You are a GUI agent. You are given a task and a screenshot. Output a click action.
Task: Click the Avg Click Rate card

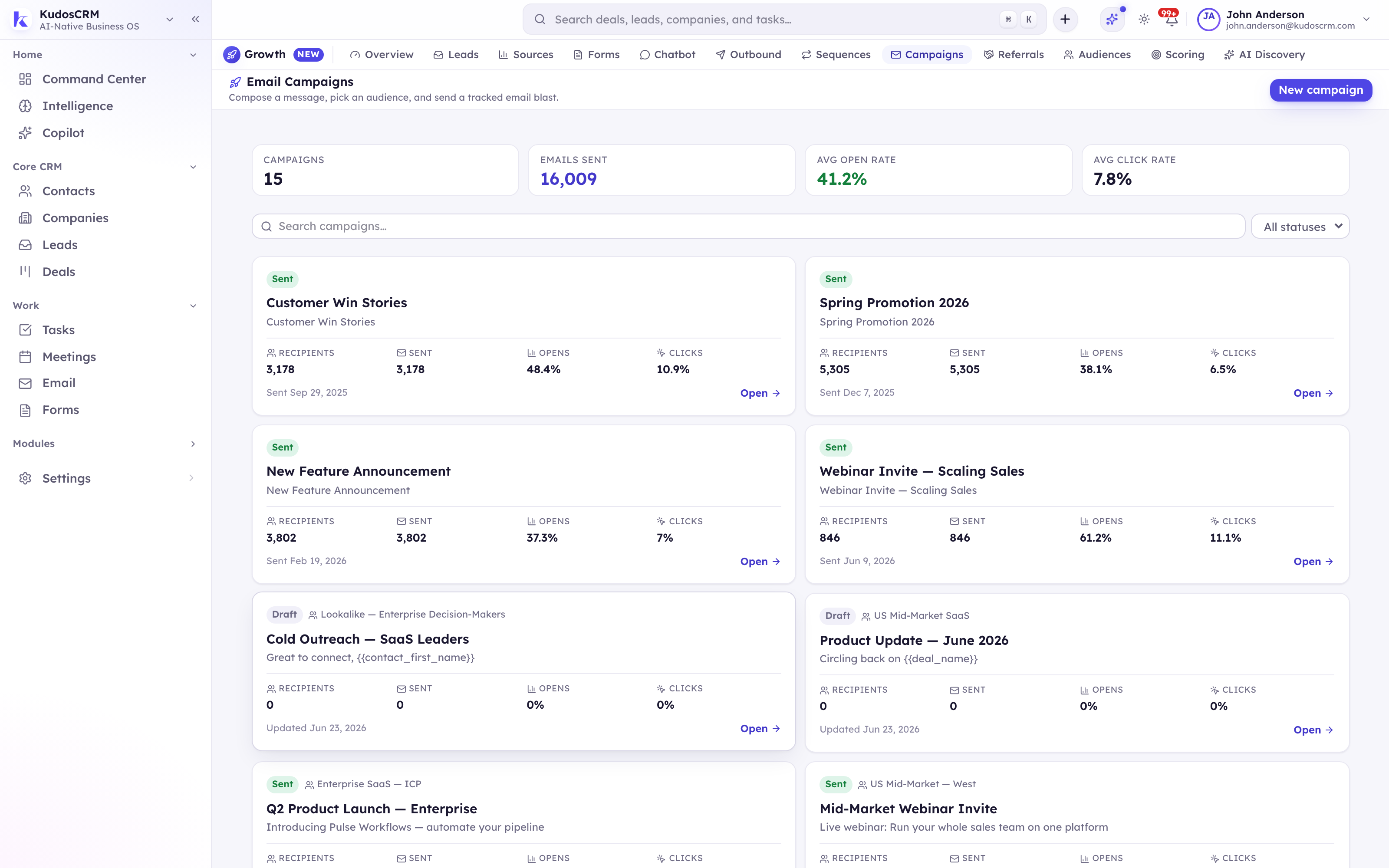(x=1216, y=171)
